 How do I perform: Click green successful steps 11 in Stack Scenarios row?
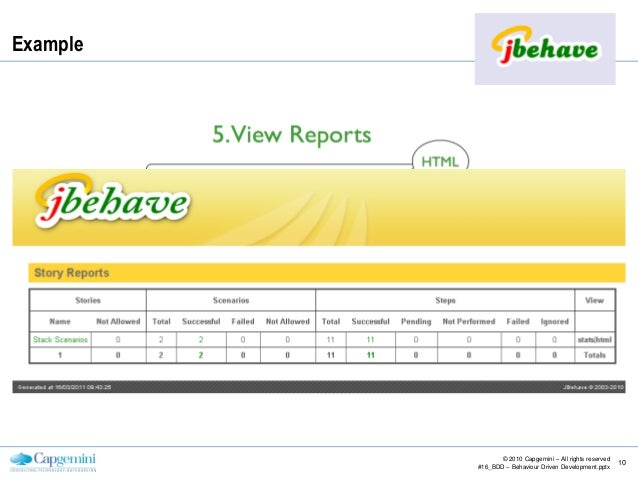[x=370, y=339]
